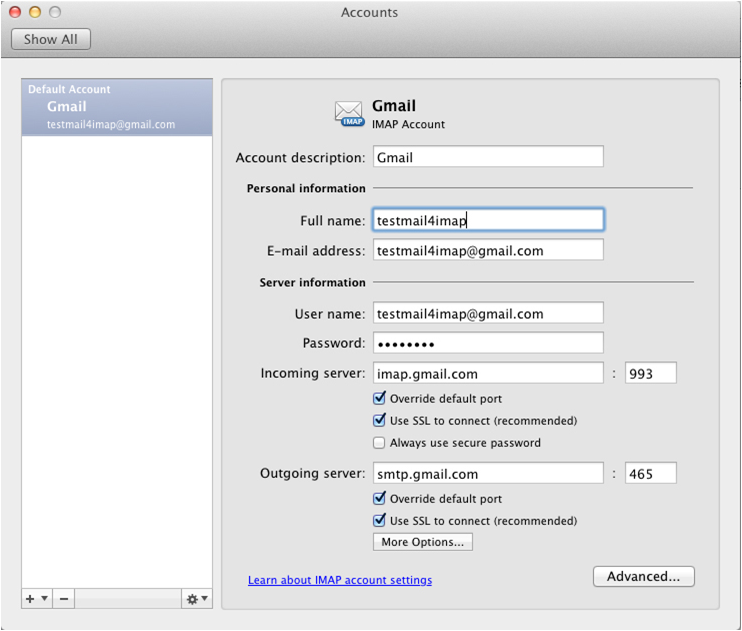The height and width of the screenshot is (631, 742).
Task: Click the Outgoing server smtp.gmail.com field
Action: coord(488,473)
